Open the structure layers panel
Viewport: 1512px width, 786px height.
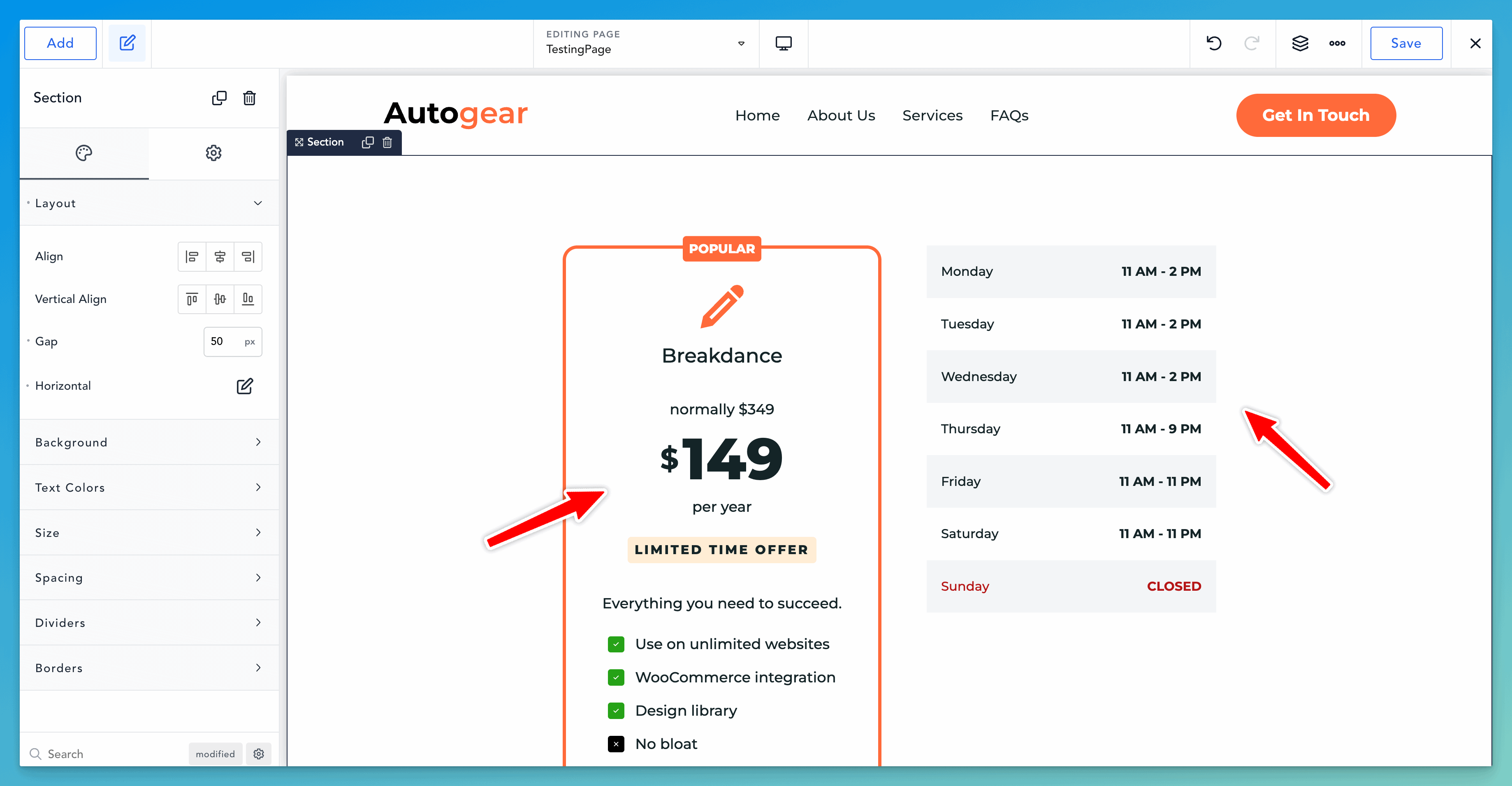1300,43
